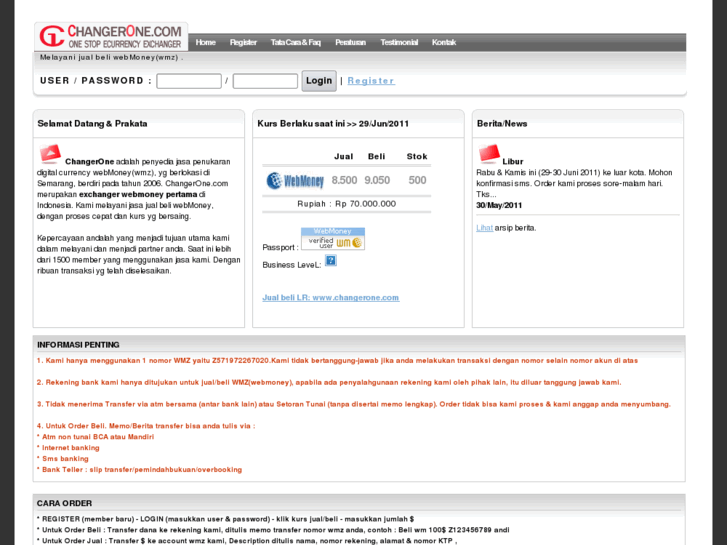The height and width of the screenshot is (545, 727).
Task: Click the red icon beside Libur news
Action: 489,154
